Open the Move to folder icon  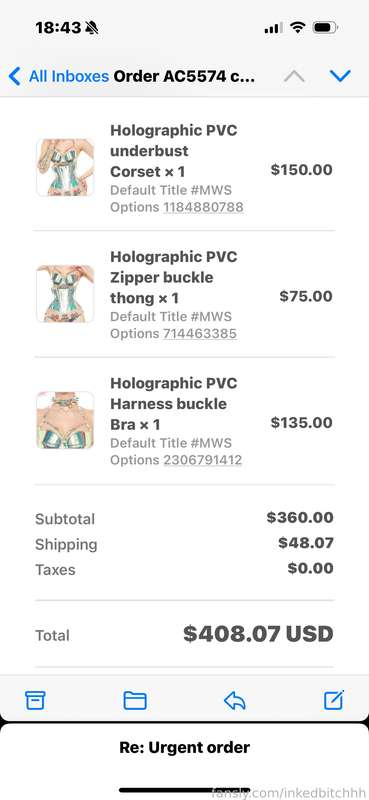click(135, 701)
